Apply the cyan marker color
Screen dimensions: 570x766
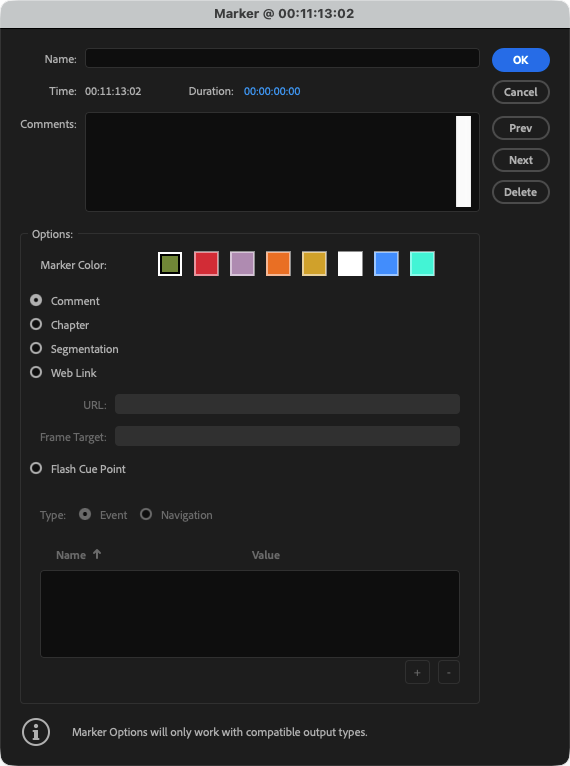click(422, 264)
